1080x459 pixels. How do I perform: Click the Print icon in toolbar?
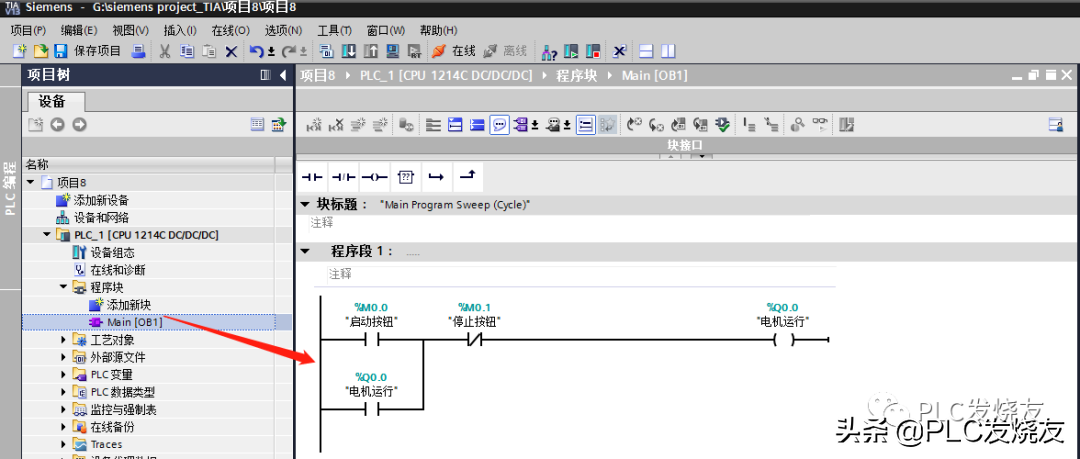(x=138, y=51)
